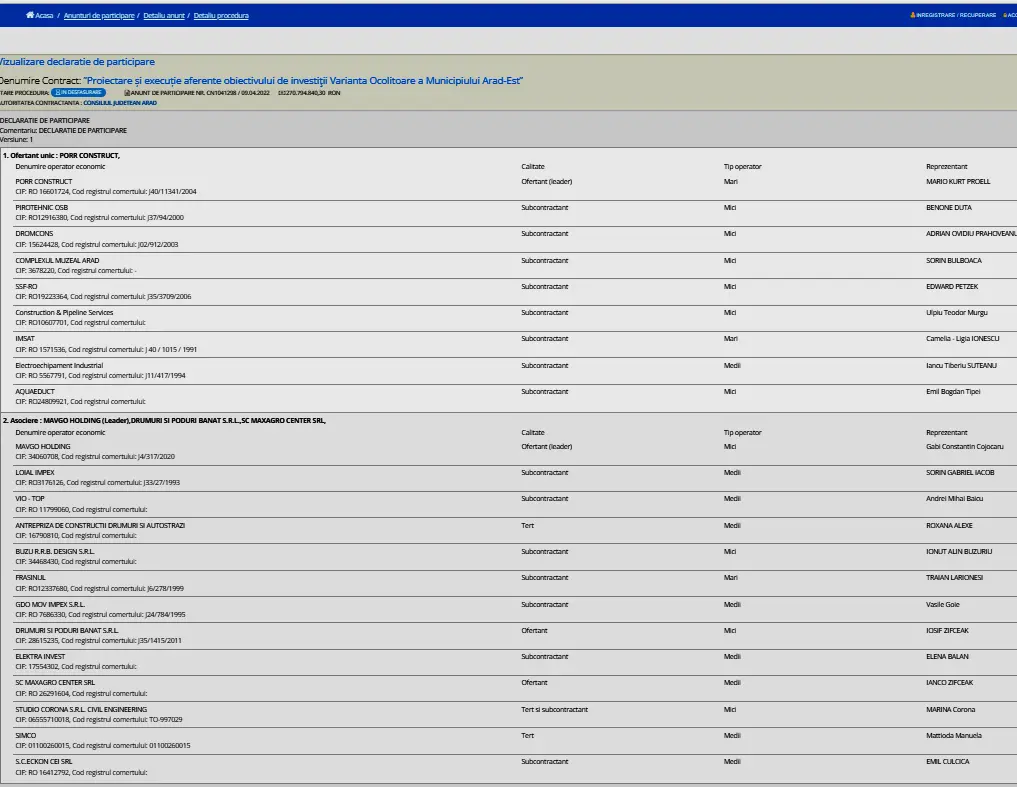The image size is (1017, 787).
Task: Click CIF RO 16601724 registry line
Action: (x=106, y=191)
